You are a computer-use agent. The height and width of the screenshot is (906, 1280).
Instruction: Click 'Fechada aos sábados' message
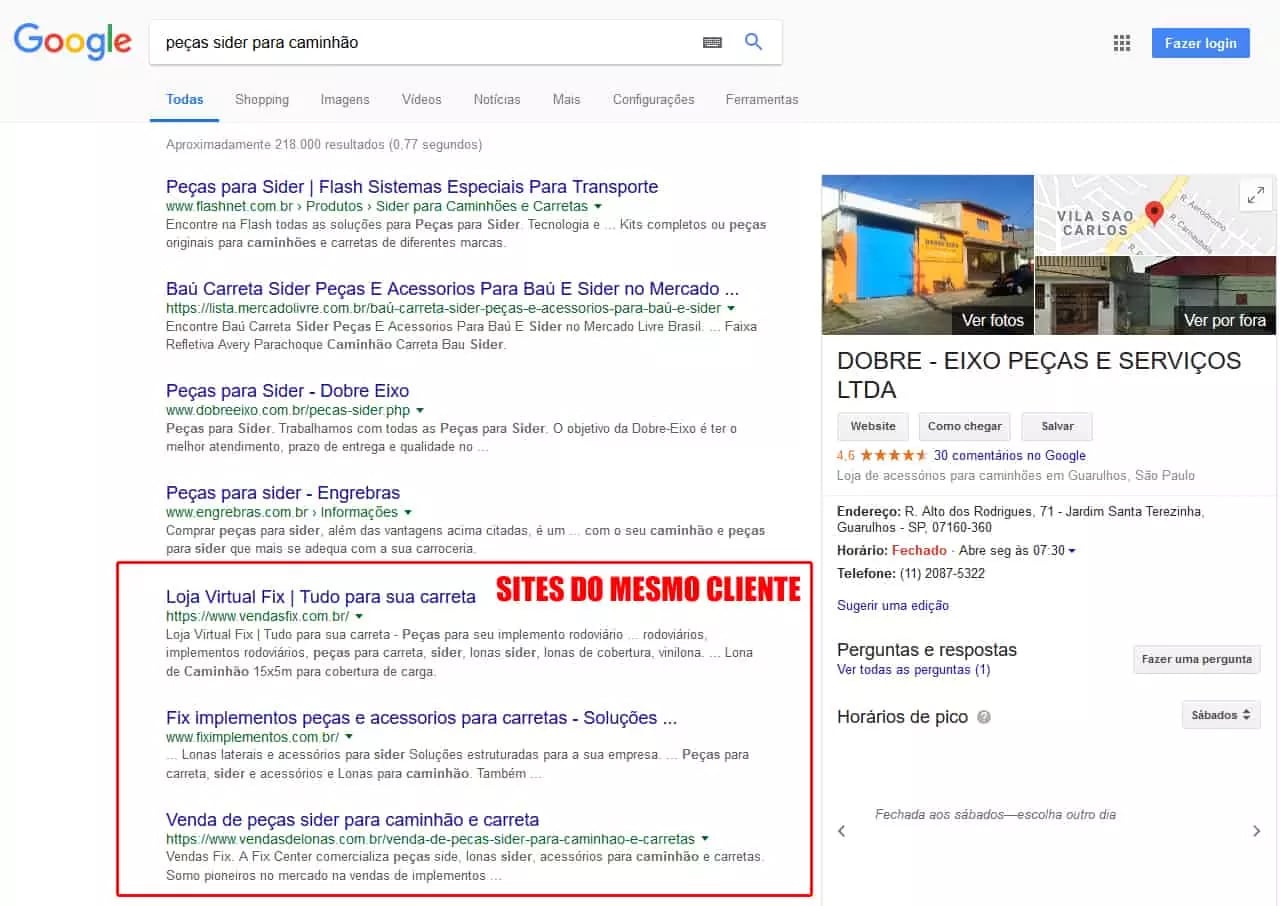(996, 815)
